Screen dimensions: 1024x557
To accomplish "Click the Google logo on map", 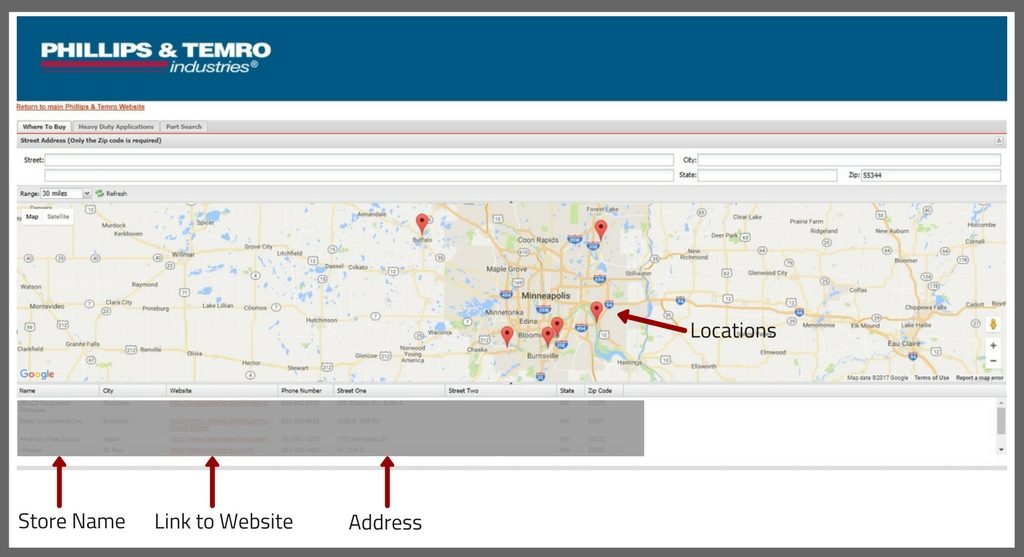I will point(37,374).
